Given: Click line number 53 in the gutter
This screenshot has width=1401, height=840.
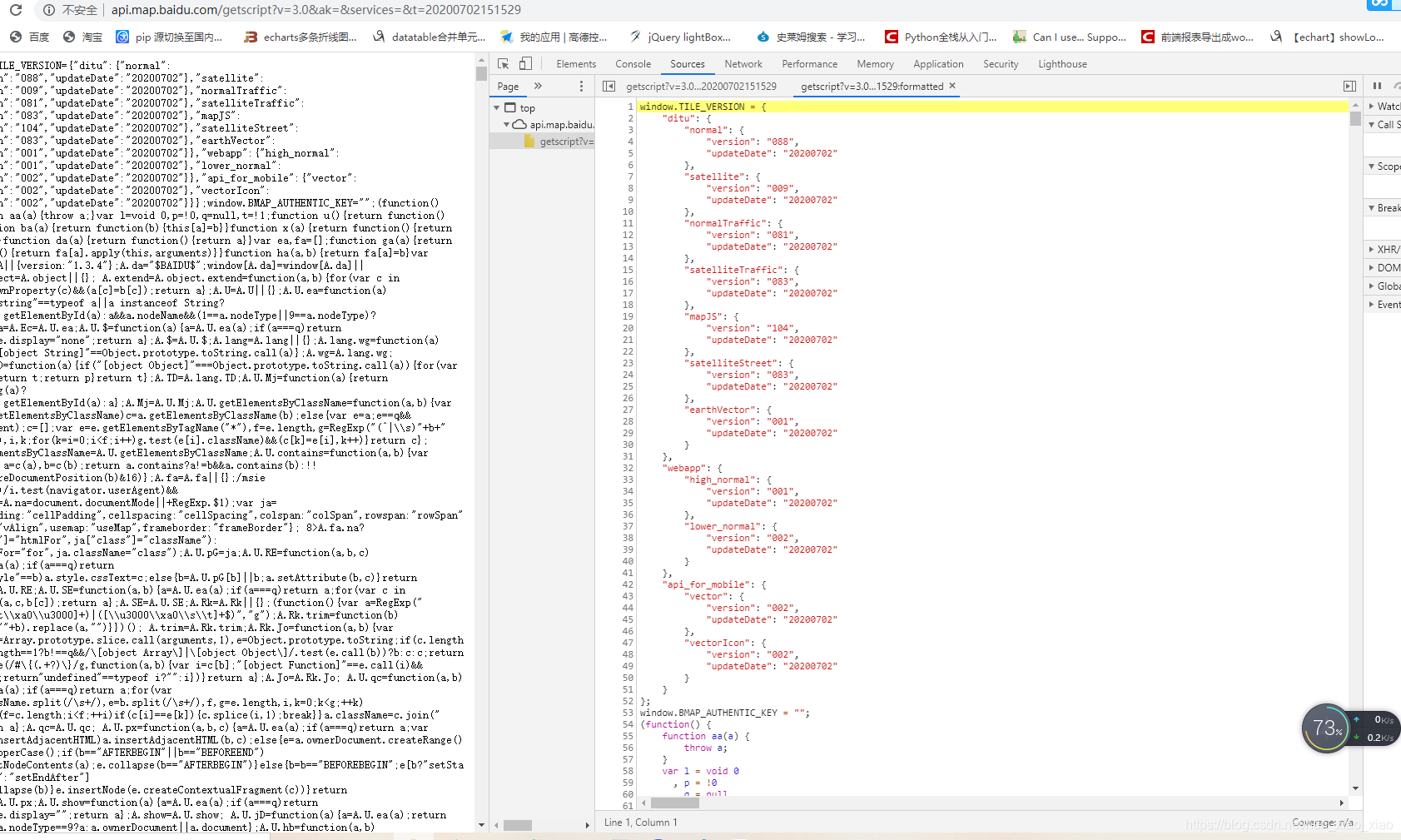Looking at the screenshot, I should click(x=628, y=713).
